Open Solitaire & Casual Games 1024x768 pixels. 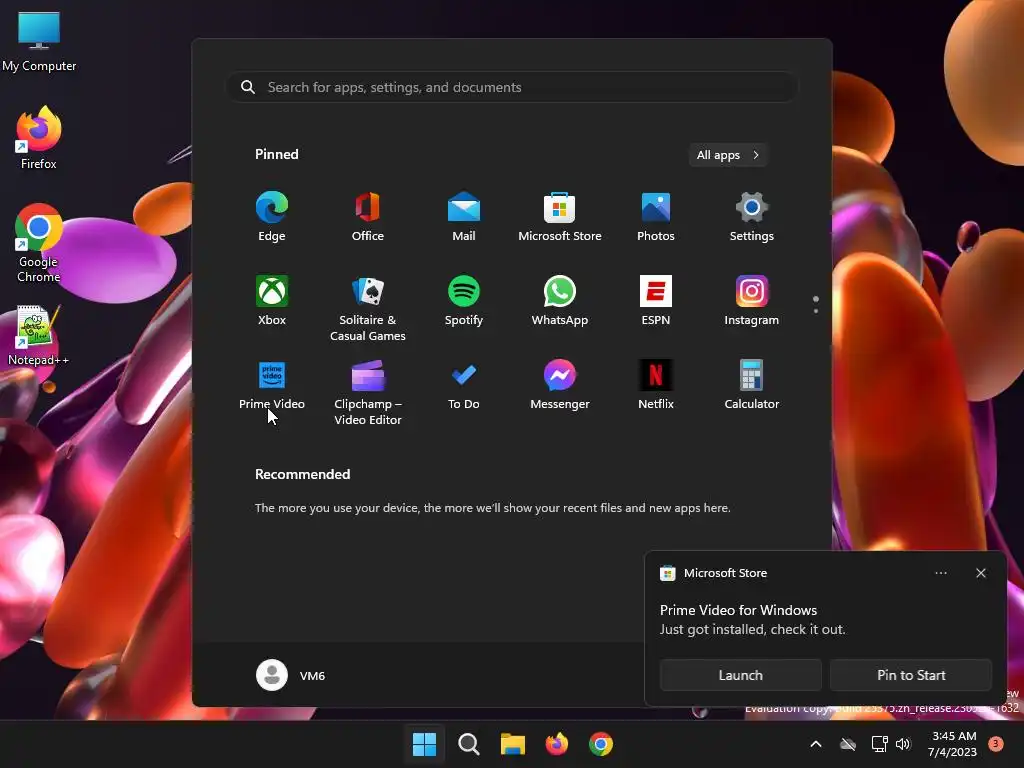[368, 308]
